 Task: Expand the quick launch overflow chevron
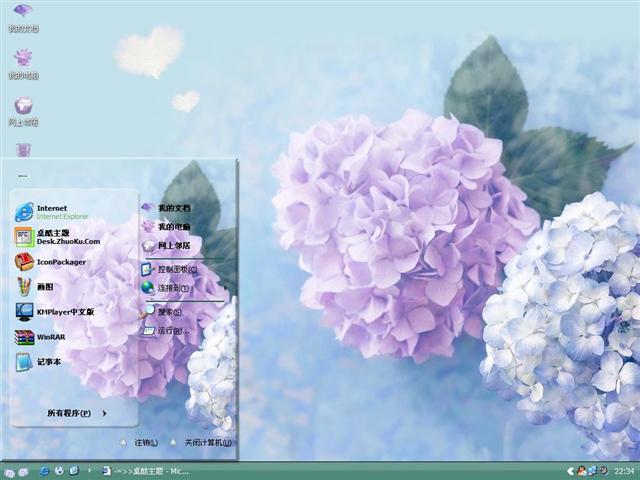click(x=90, y=471)
